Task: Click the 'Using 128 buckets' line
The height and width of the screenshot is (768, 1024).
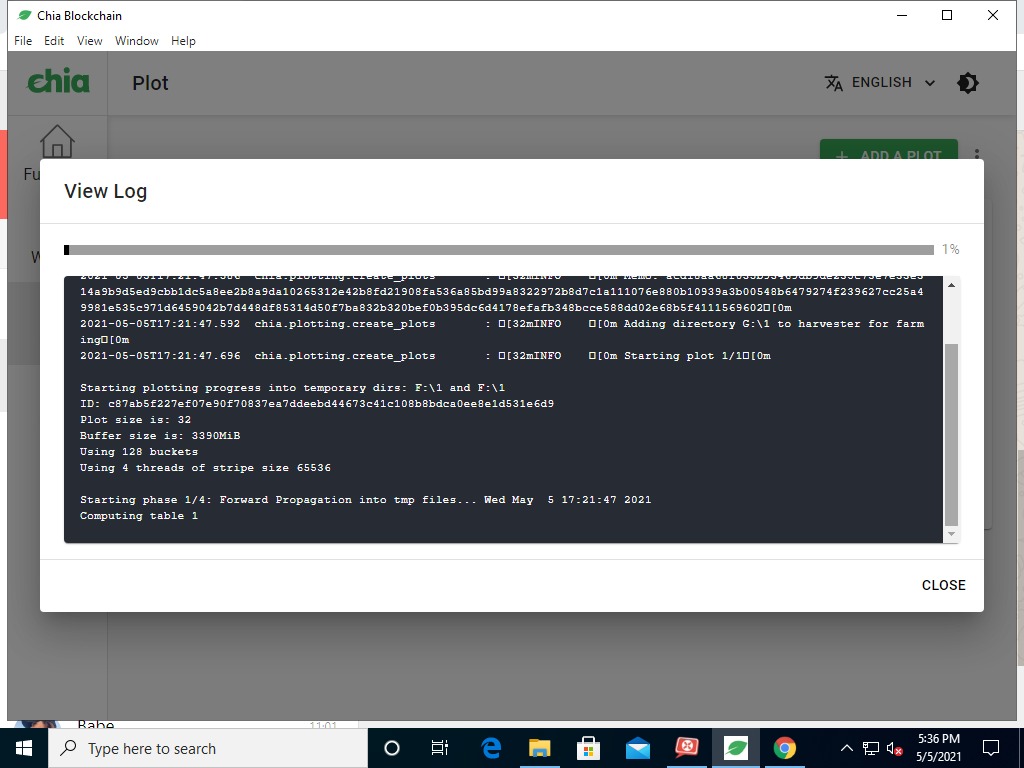Action: pos(138,452)
